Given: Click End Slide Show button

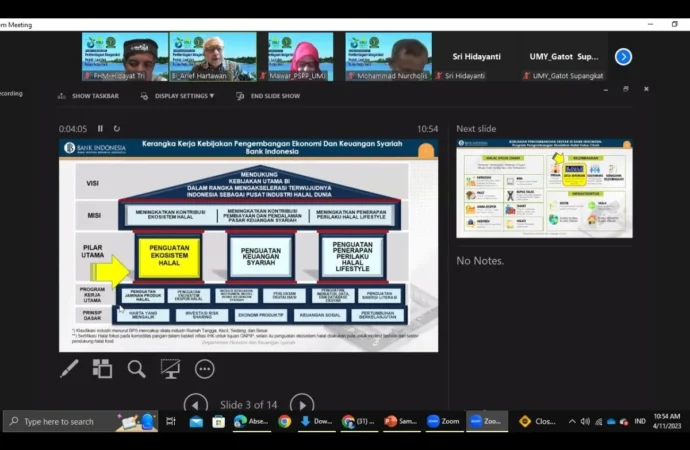Looking at the screenshot, I should [267, 96].
